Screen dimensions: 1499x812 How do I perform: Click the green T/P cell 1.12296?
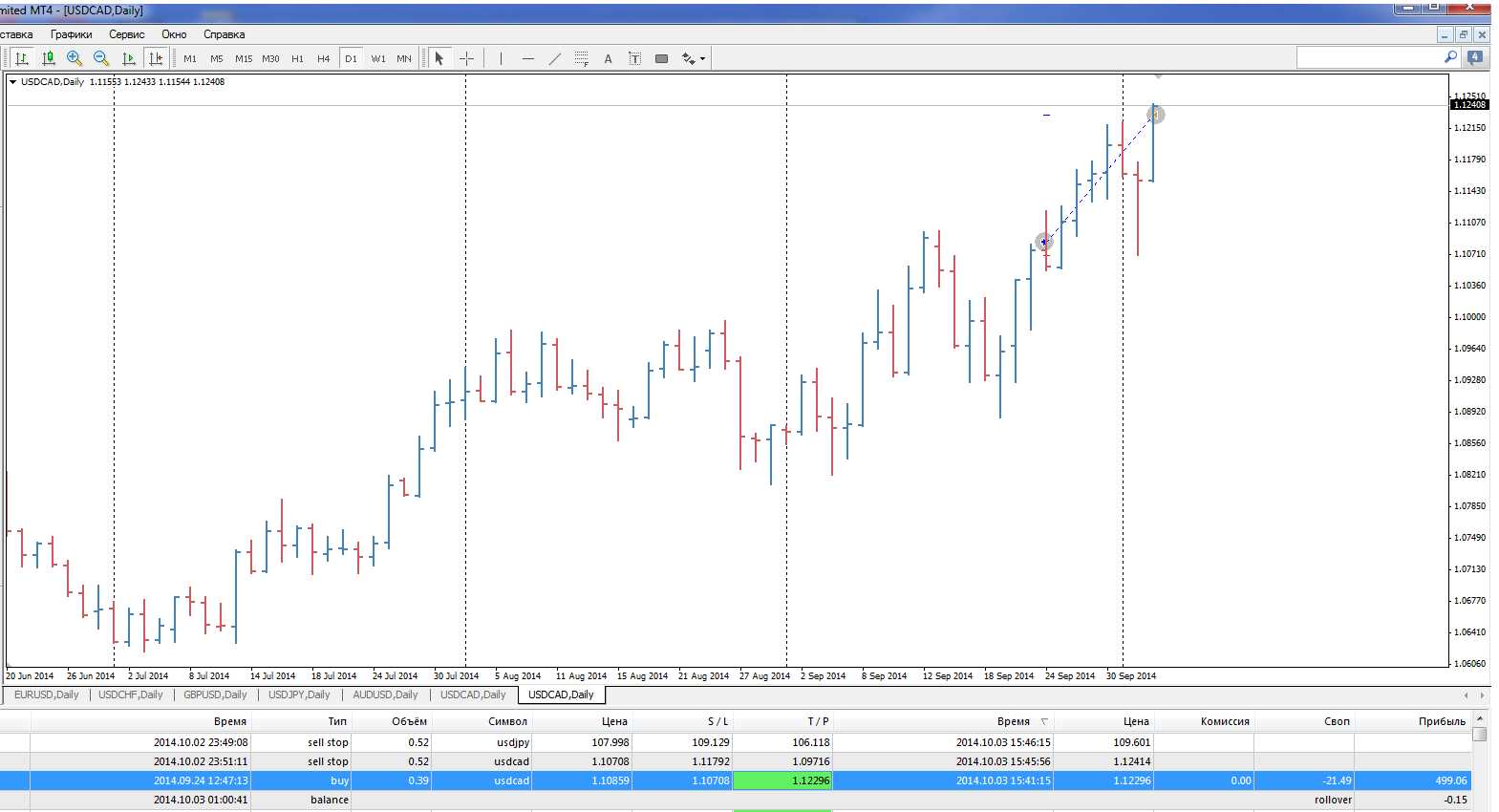coord(782,780)
